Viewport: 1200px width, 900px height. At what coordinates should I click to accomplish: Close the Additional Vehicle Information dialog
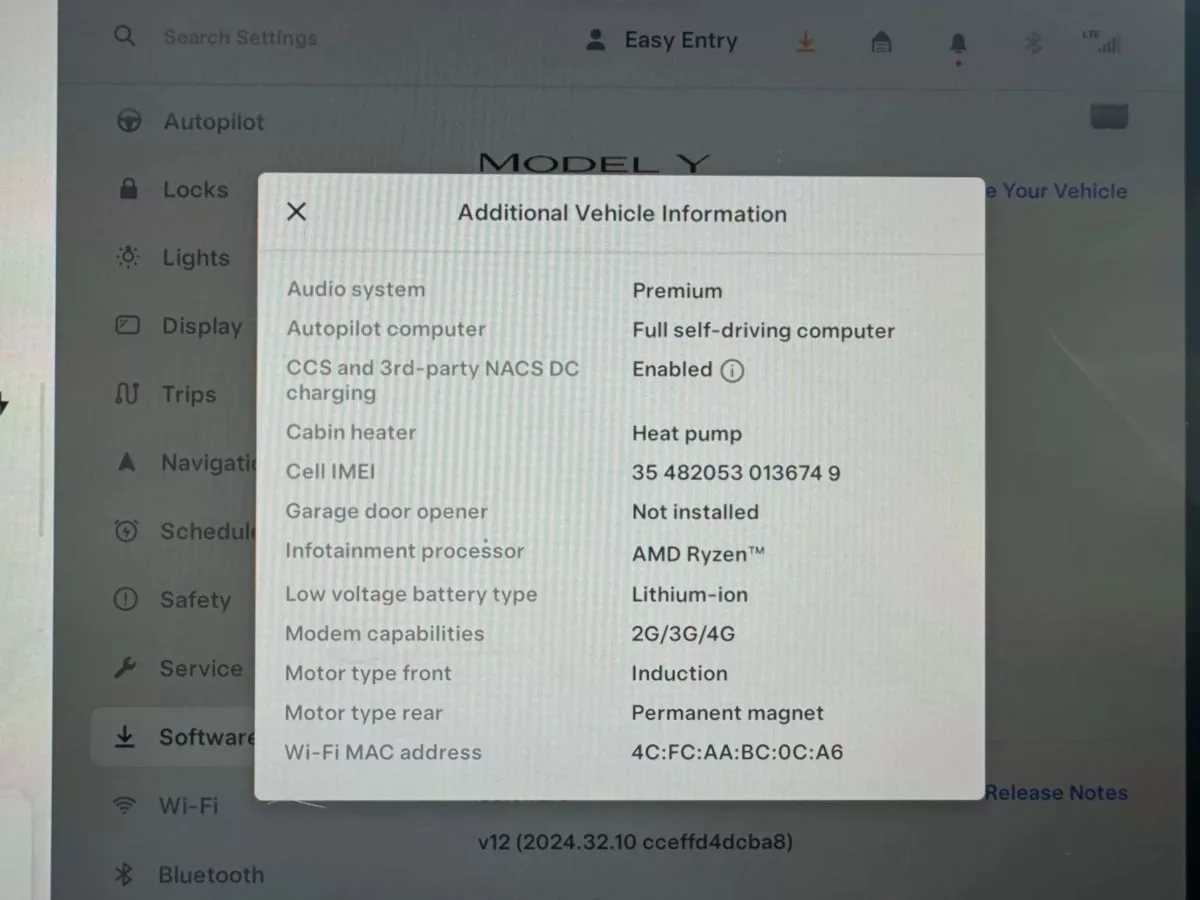[296, 212]
